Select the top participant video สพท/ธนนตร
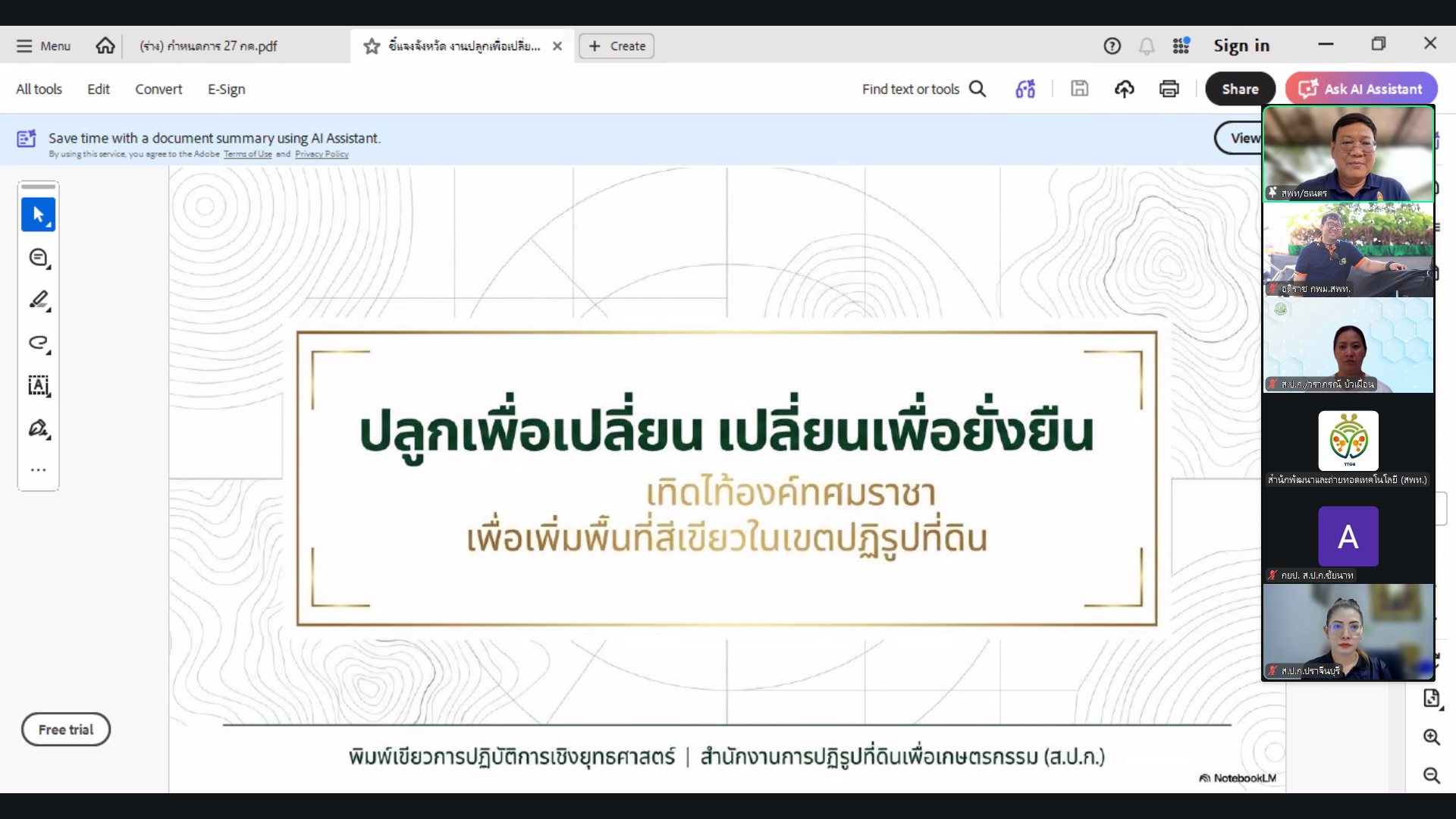 point(1348,153)
